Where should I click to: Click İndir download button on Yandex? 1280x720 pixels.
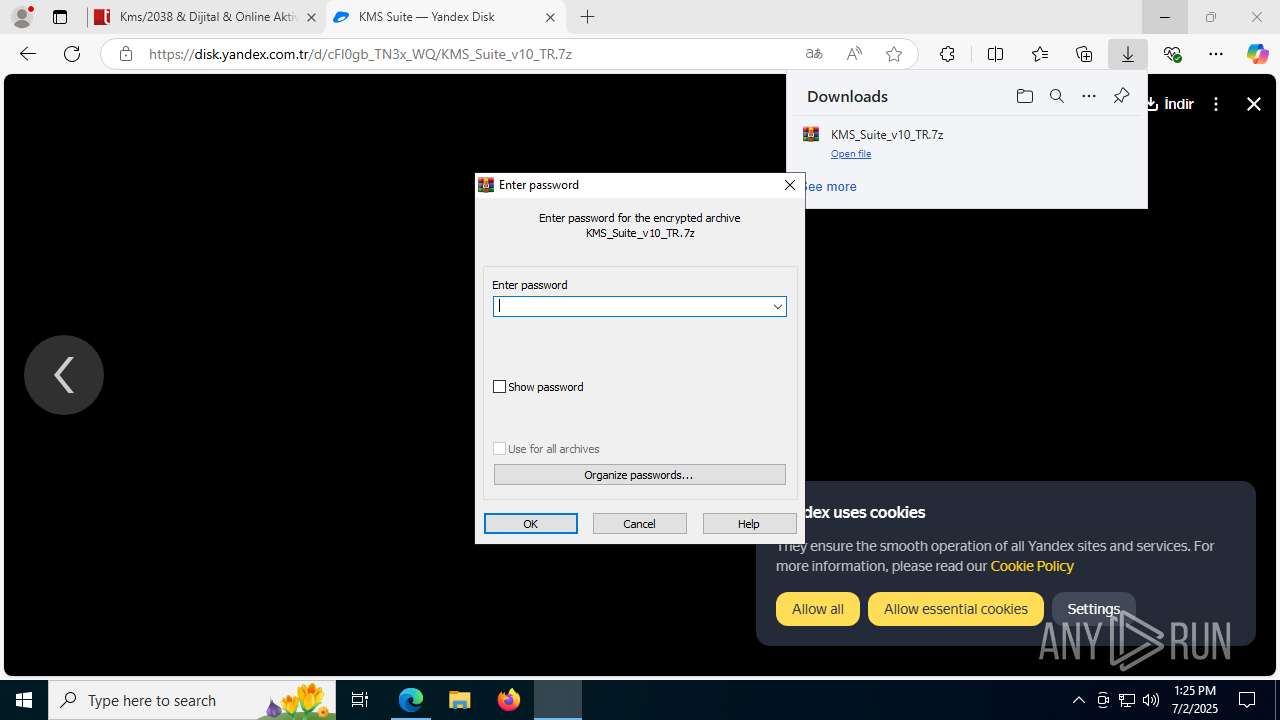click(x=1171, y=104)
